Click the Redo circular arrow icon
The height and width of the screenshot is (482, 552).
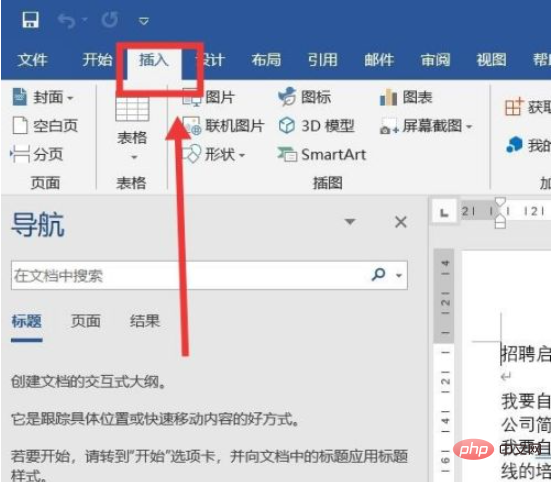point(109,20)
